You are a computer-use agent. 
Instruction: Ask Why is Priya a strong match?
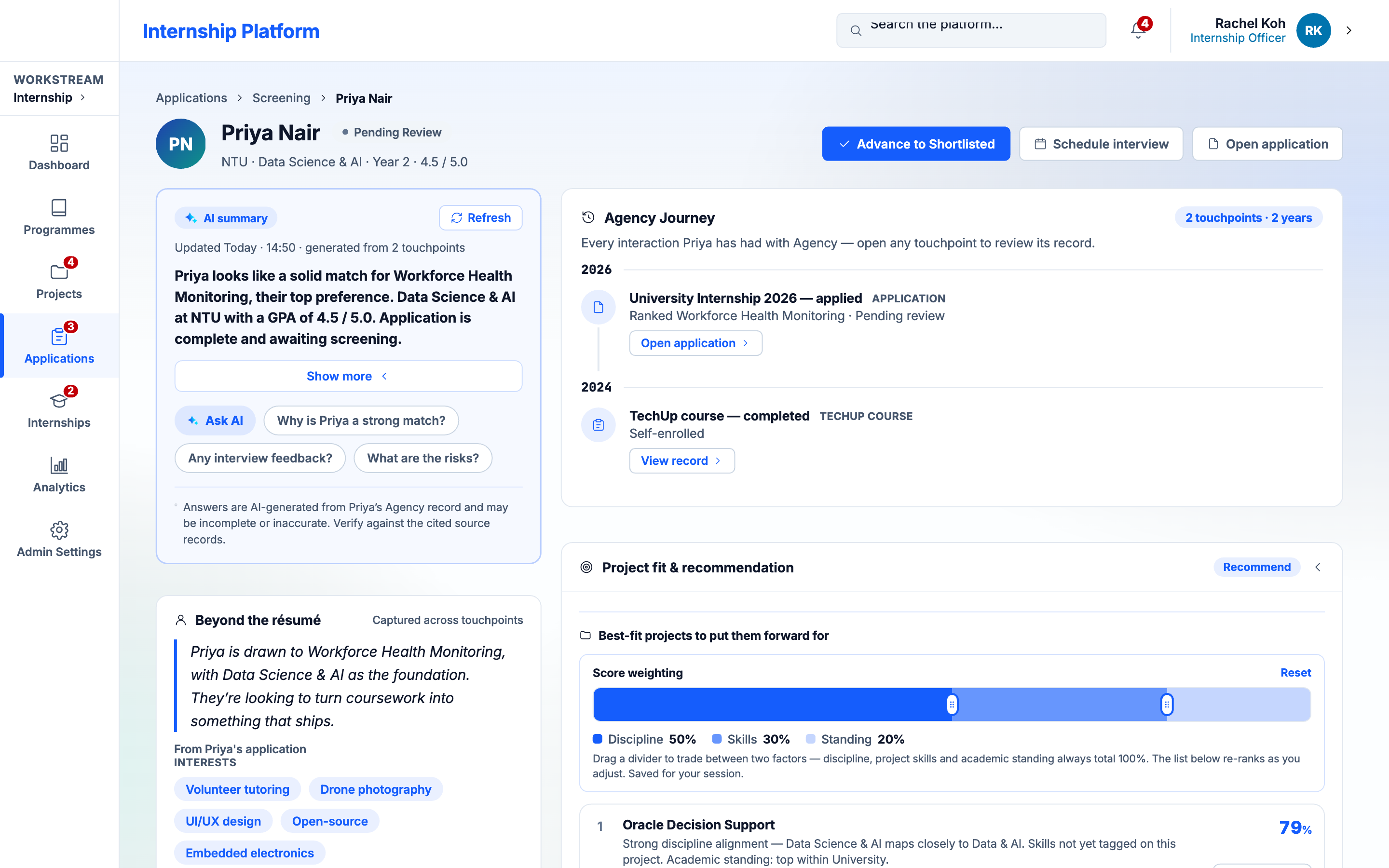(x=361, y=420)
